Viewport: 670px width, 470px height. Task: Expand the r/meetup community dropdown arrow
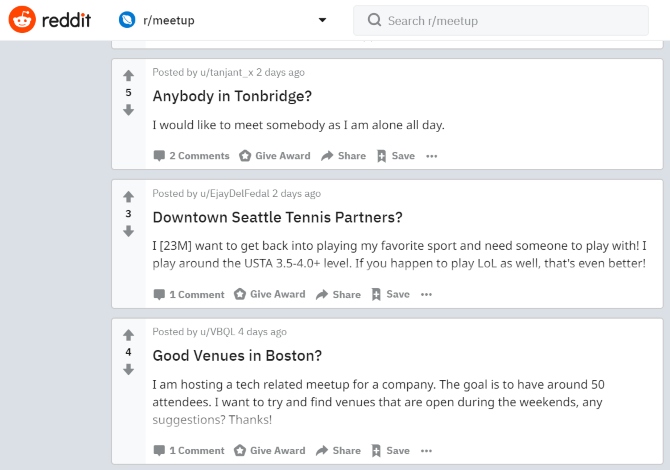323,20
